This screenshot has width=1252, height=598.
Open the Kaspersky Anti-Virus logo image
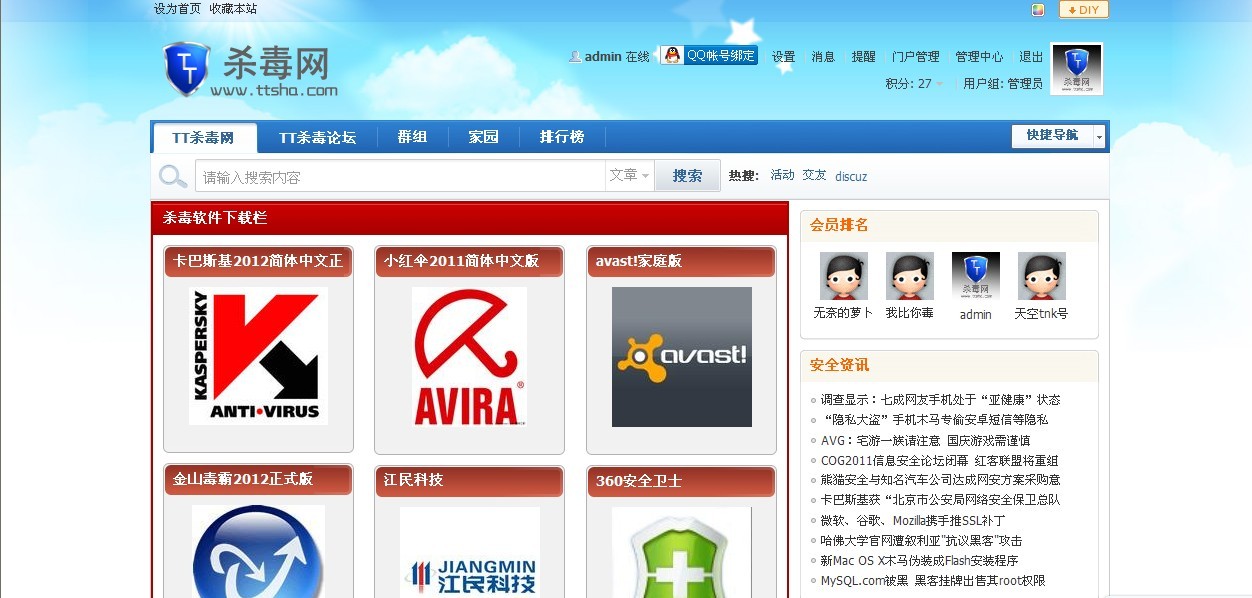[259, 356]
